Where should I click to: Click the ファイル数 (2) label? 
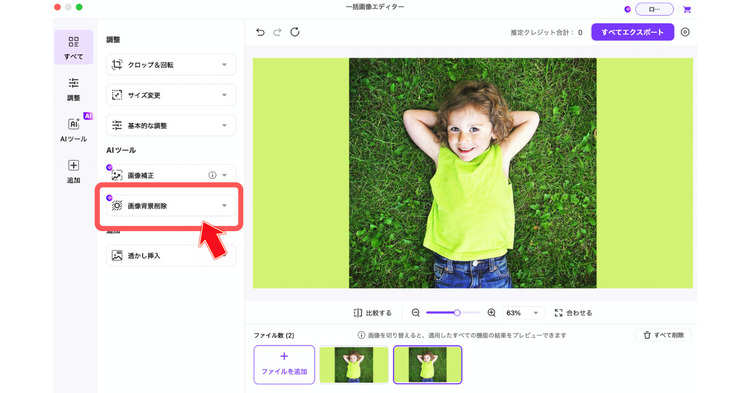pyautogui.click(x=274, y=335)
